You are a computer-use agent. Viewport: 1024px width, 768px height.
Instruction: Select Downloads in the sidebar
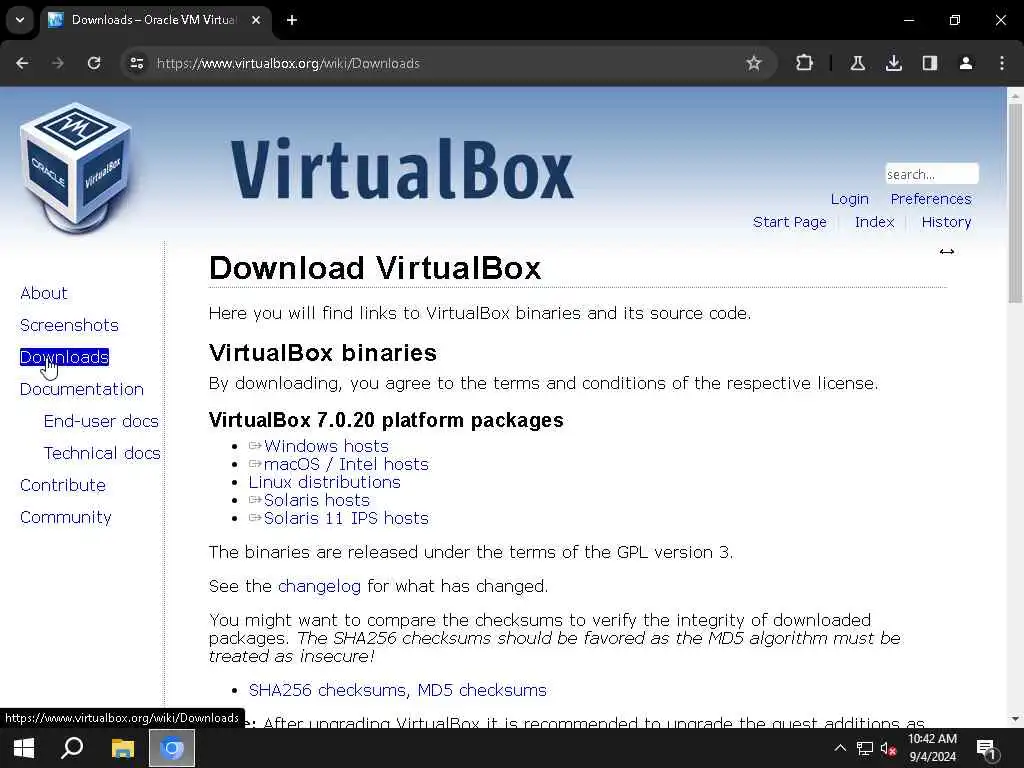pos(64,357)
